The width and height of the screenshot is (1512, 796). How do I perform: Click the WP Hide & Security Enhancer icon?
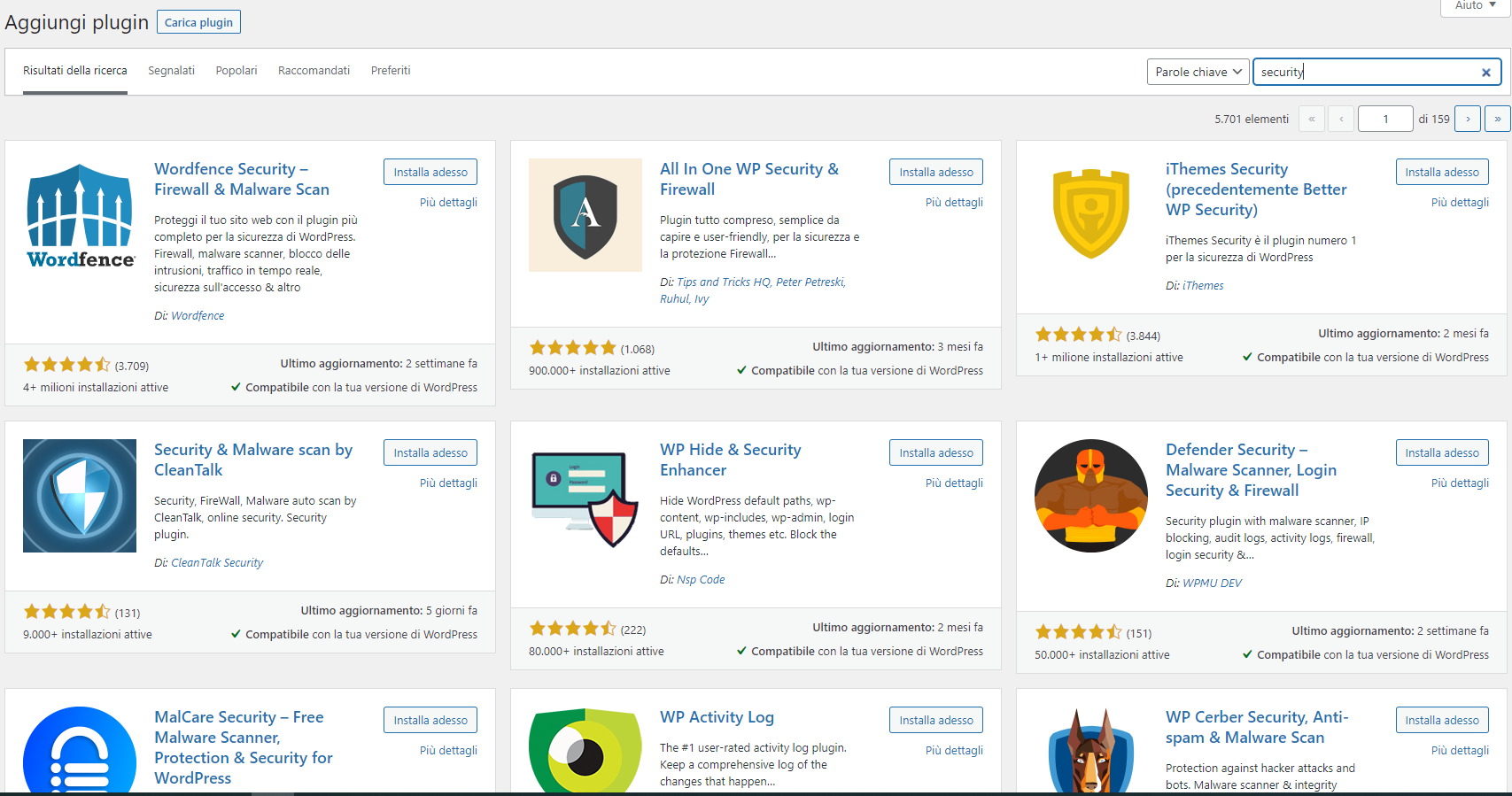point(585,496)
